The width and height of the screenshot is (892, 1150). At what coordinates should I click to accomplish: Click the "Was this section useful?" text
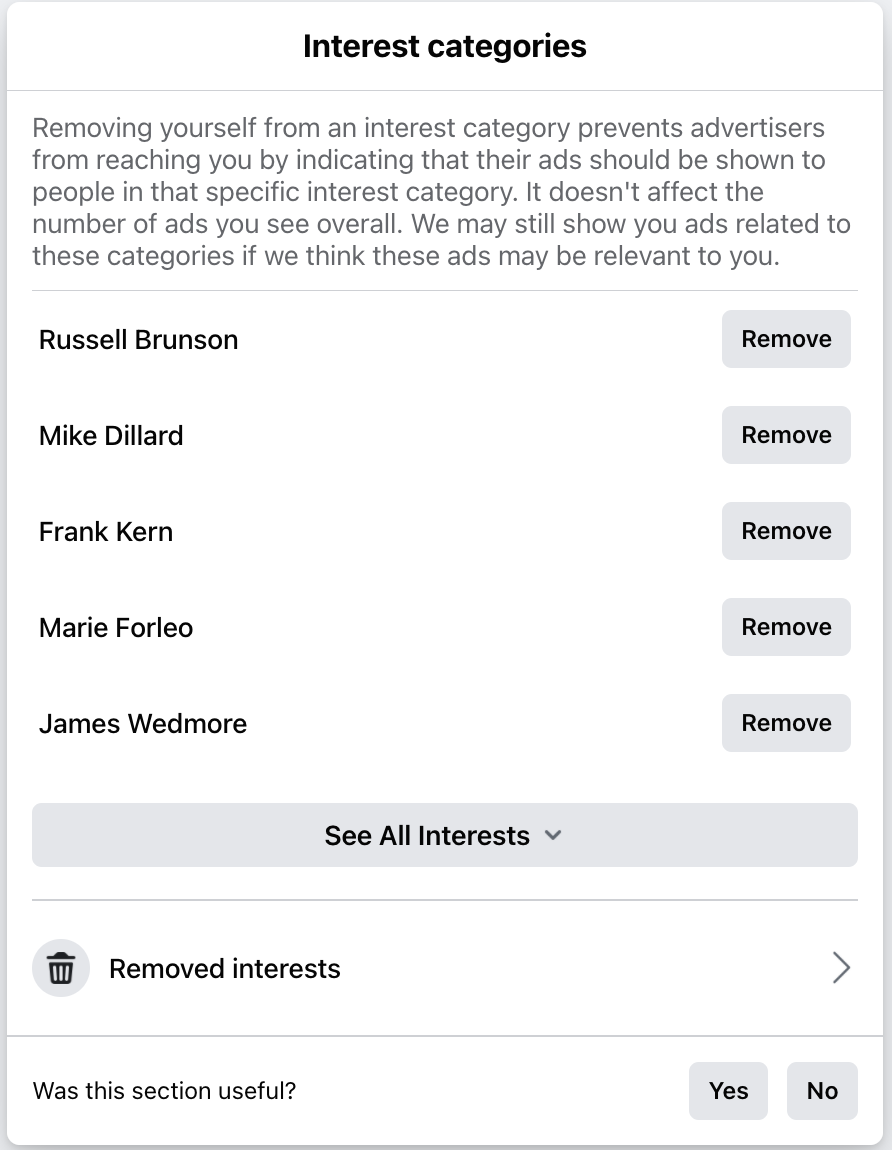165,1091
